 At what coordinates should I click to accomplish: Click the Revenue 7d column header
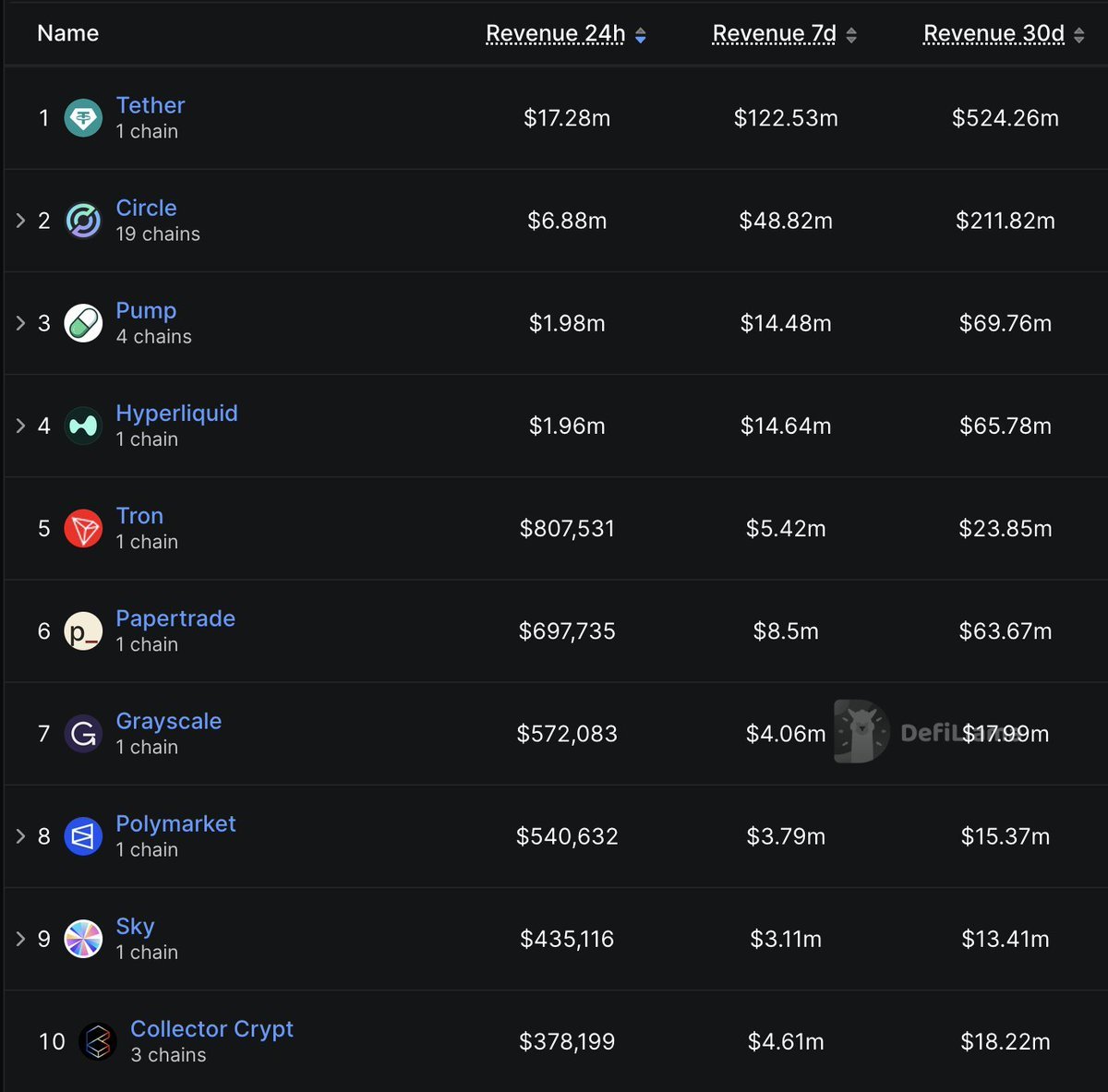775,33
